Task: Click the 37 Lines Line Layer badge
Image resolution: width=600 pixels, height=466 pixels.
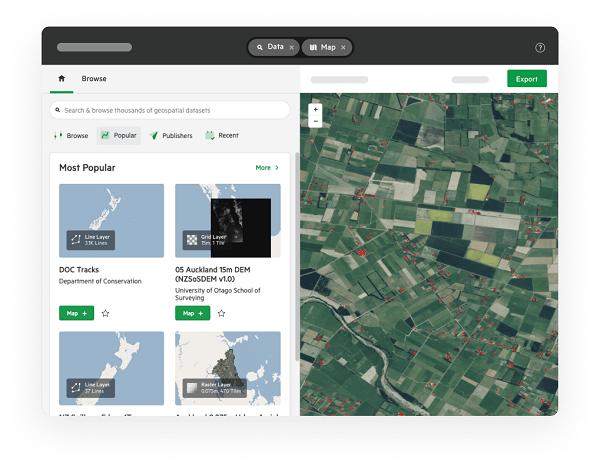Action: (91, 388)
